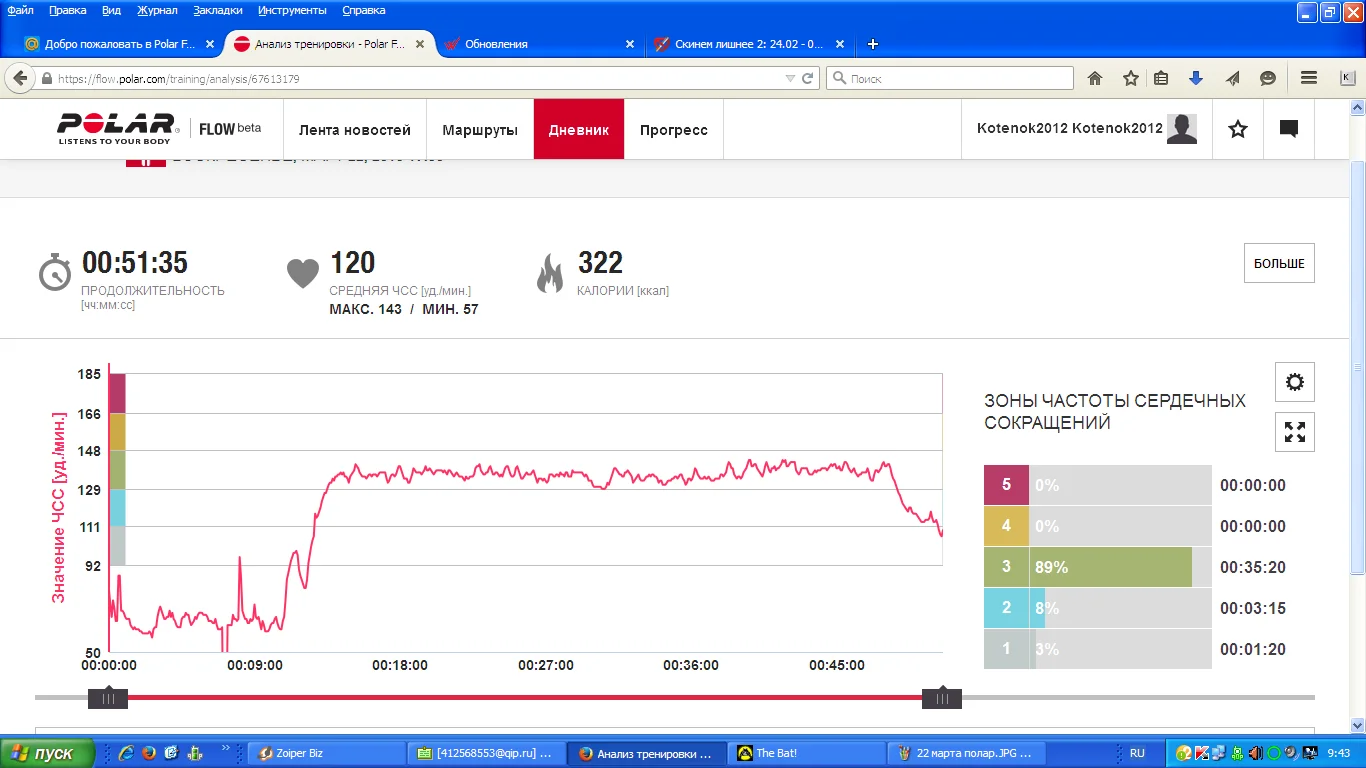Show bookmarks list icon in toolbar
Viewport: 1366px width, 768px height.
pos(1161,78)
